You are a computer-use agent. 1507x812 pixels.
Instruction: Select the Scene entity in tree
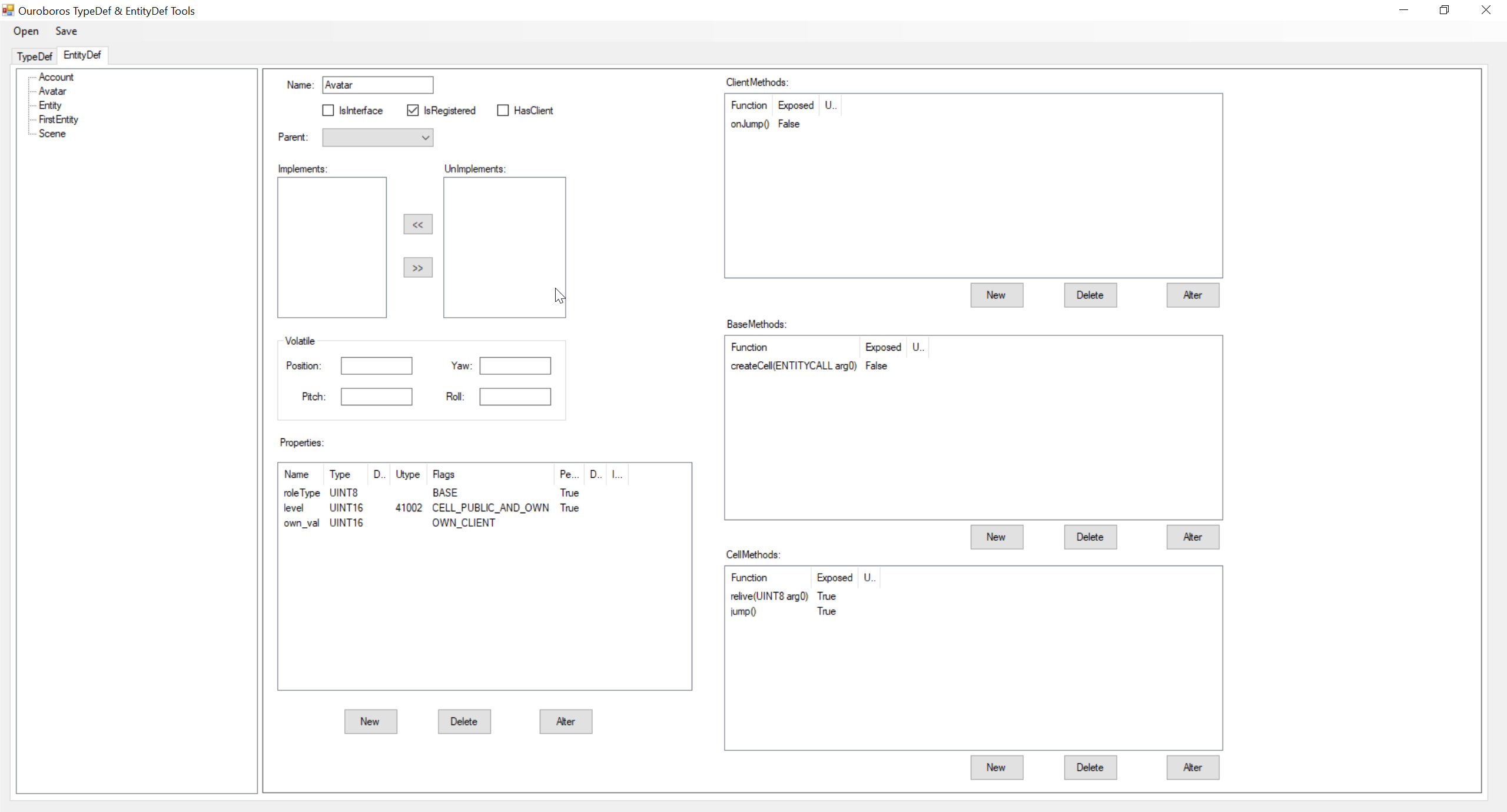click(52, 134)
